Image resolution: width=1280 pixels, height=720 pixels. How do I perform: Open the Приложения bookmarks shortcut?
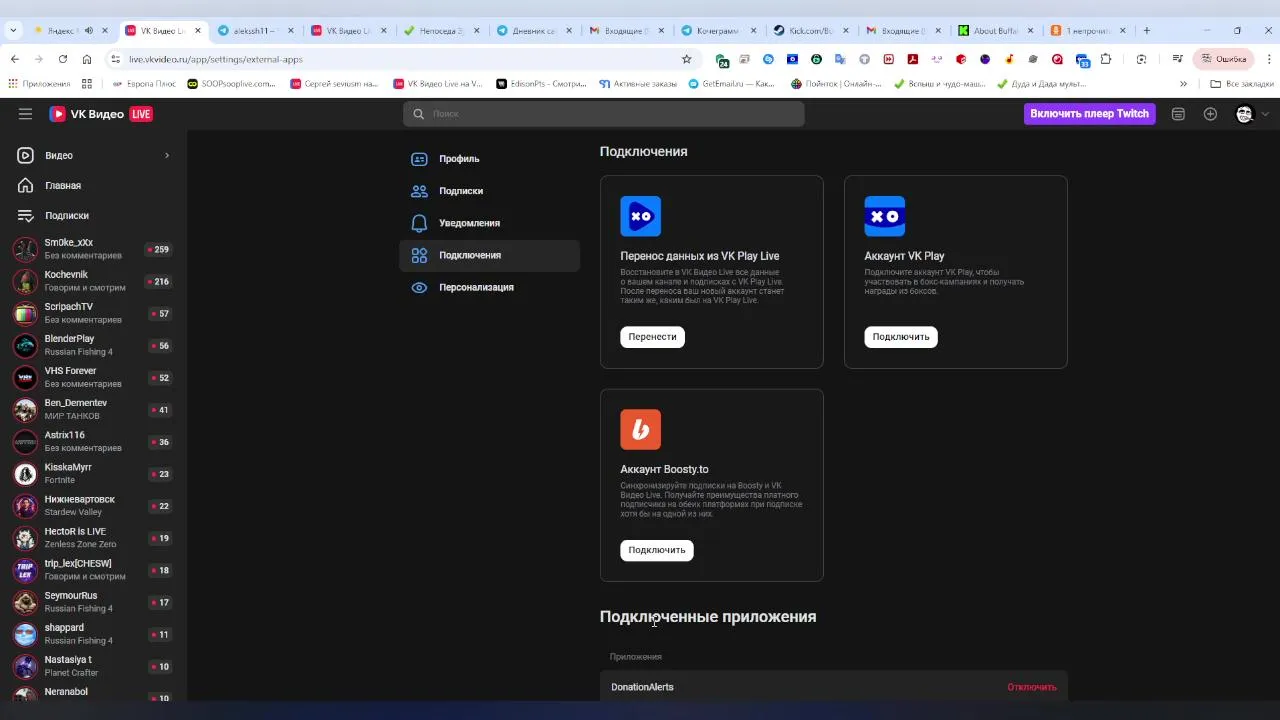(x=39, y=84)
